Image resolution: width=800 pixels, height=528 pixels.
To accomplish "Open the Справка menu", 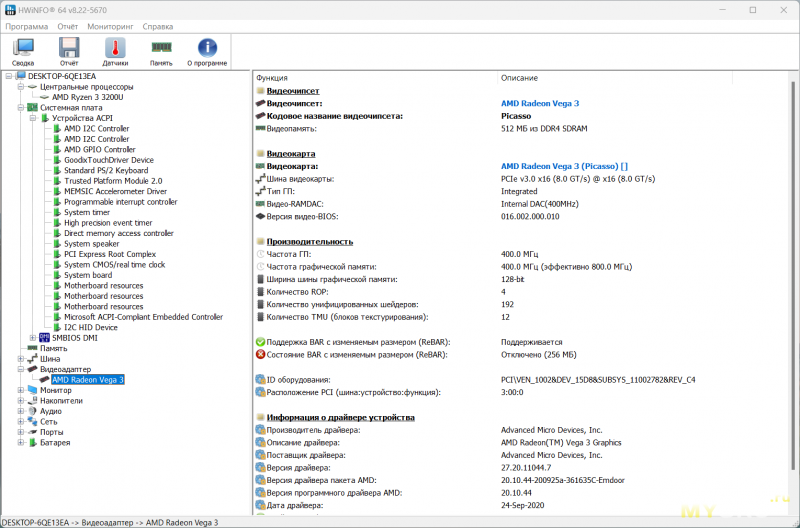I will [158, 27].
